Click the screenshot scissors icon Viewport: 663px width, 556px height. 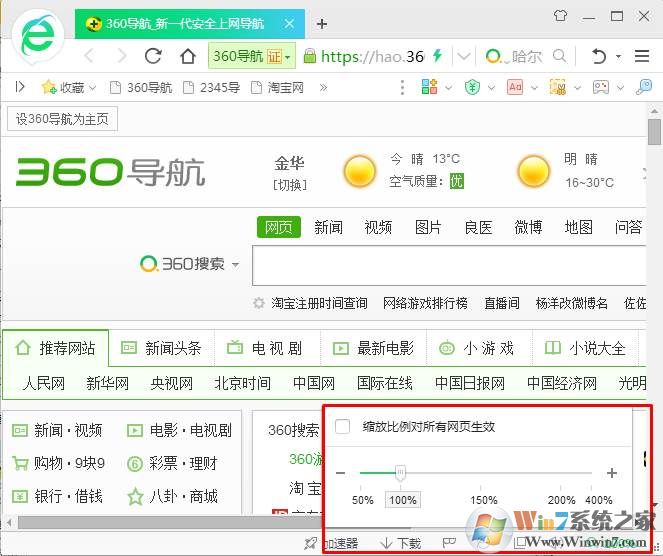558,87
